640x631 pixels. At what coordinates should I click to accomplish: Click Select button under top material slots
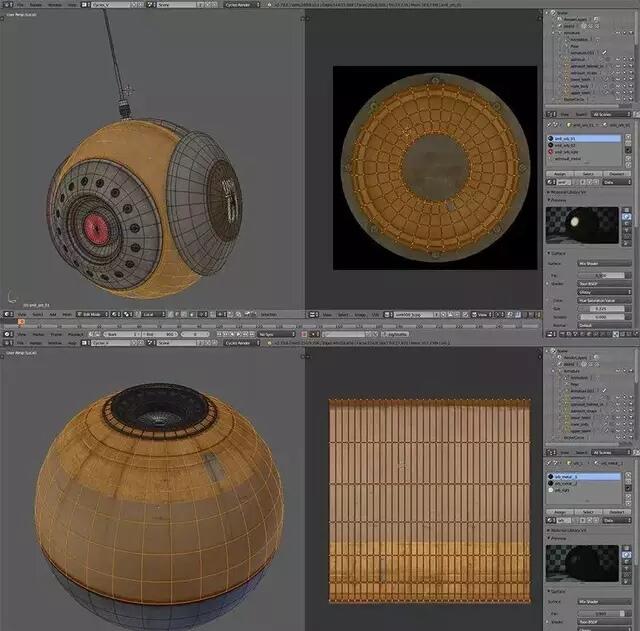pos(588,174)
